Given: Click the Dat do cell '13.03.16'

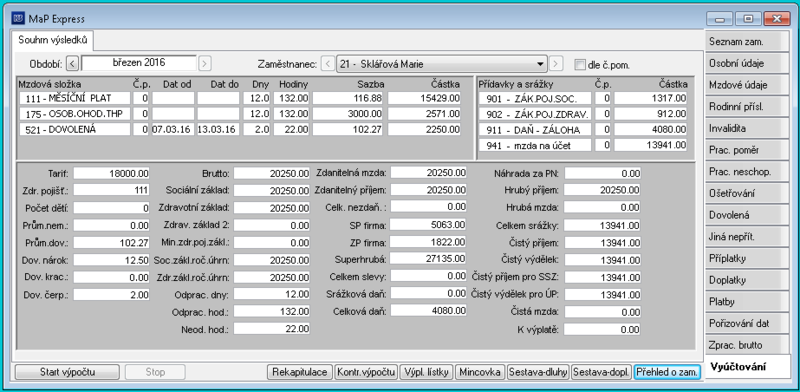Looking at the screenshot, I should click(217, 129).
